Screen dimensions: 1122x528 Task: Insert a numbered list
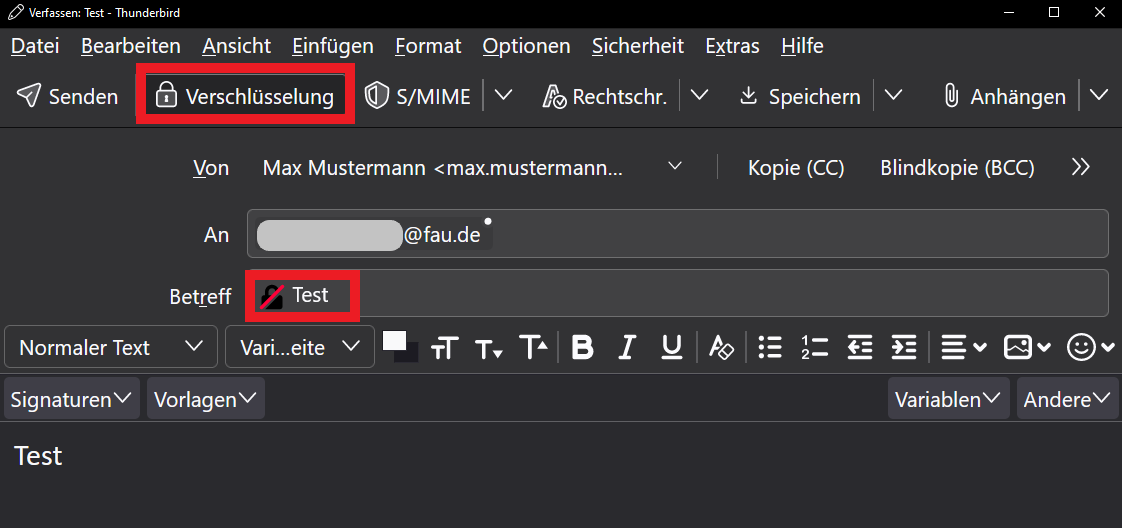[814, 347]
